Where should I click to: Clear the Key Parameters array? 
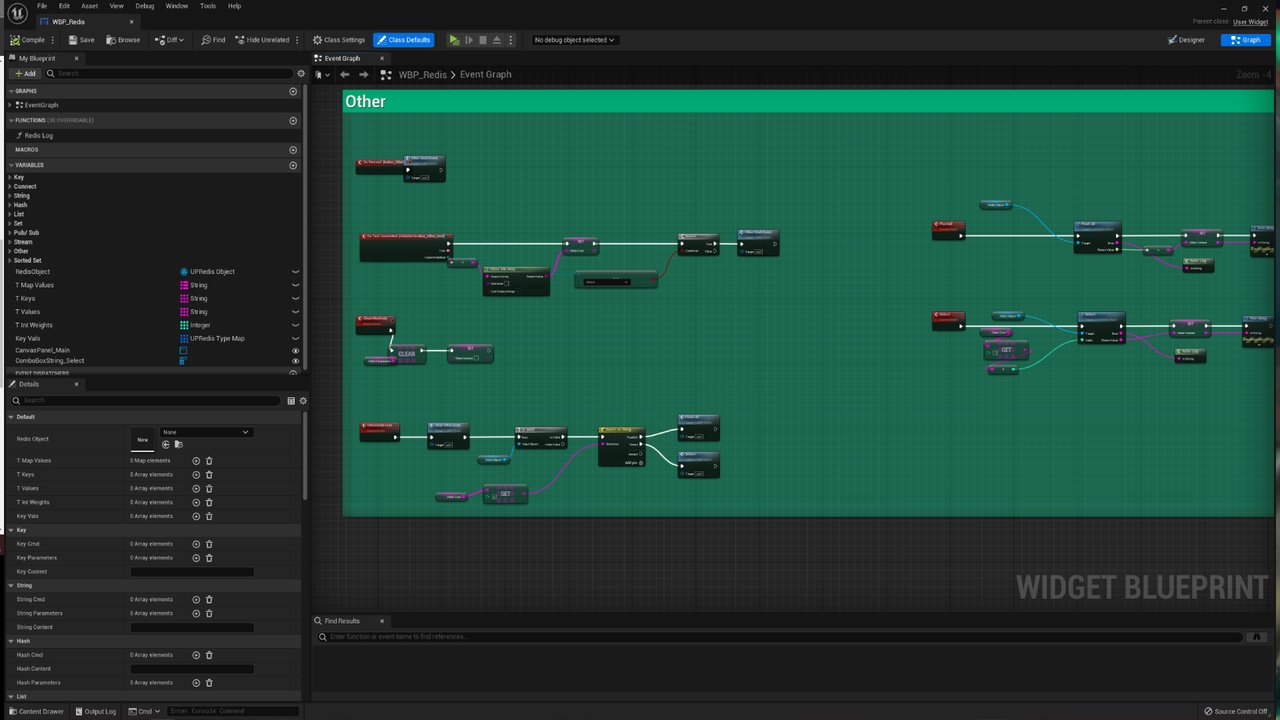point(209,558)
